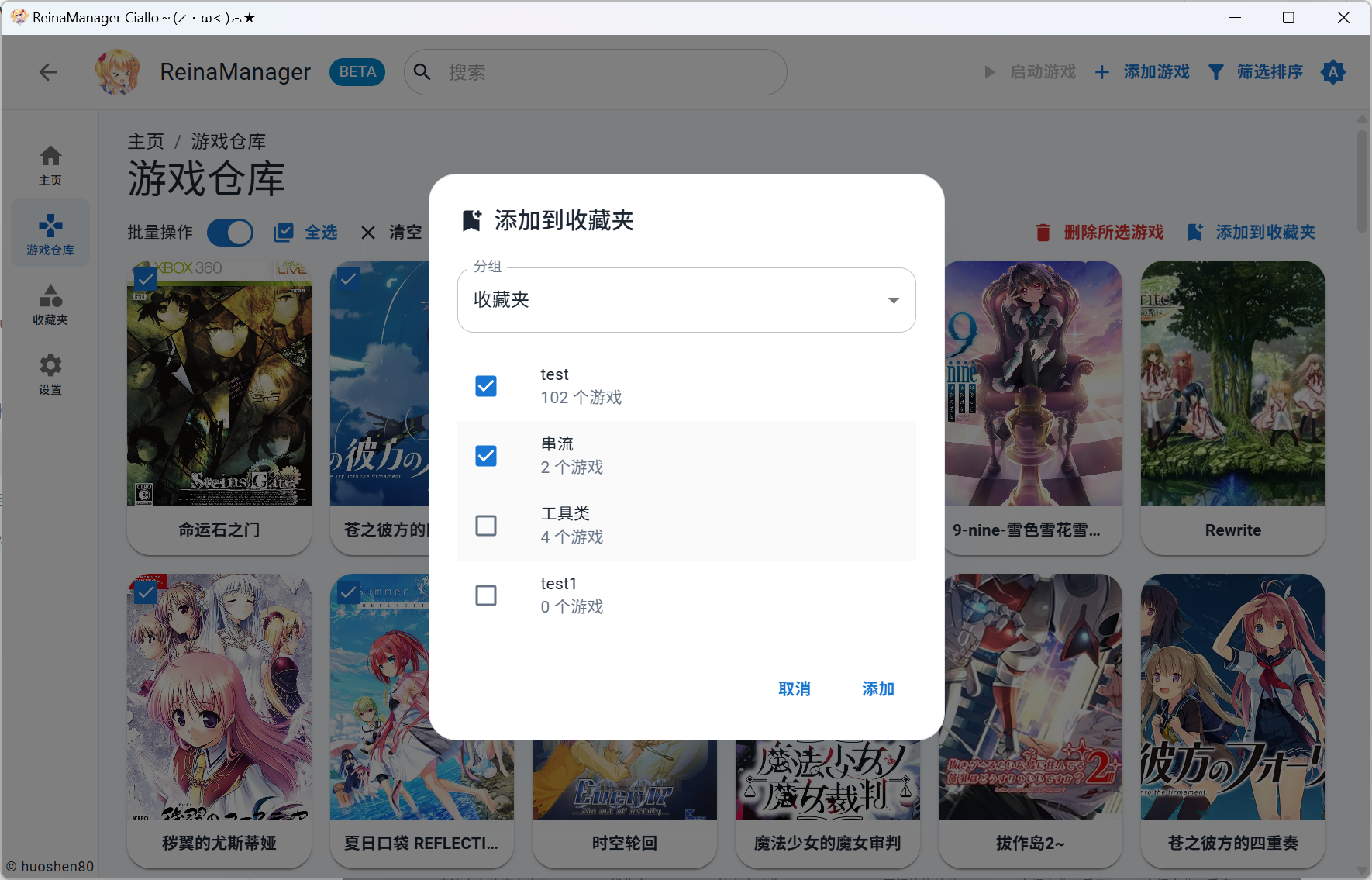
Task: Click '0 个游戏' count text
Action: pyautogui.click(x=572, y=607)
